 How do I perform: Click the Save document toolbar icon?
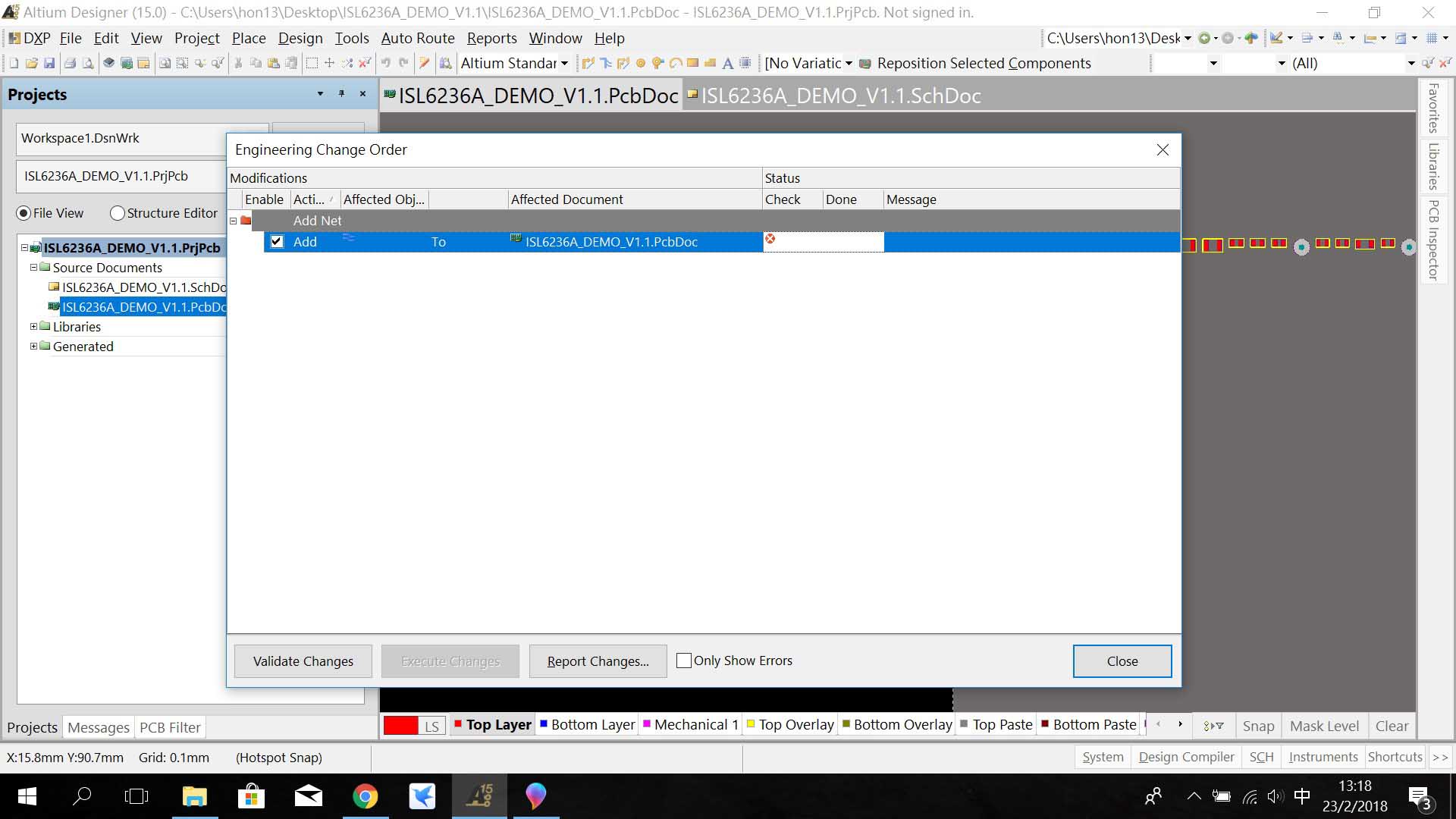click(49, 64)
